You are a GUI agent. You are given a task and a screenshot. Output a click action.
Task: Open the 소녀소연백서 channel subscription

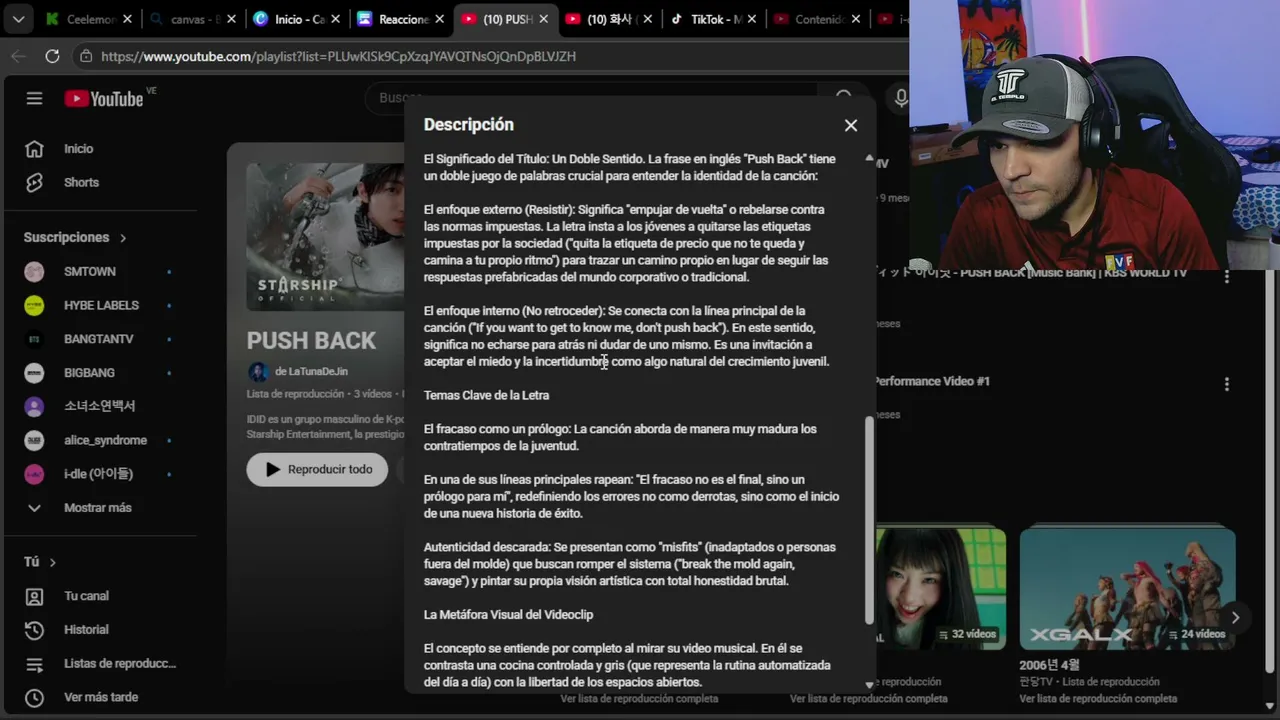(100, 406)
